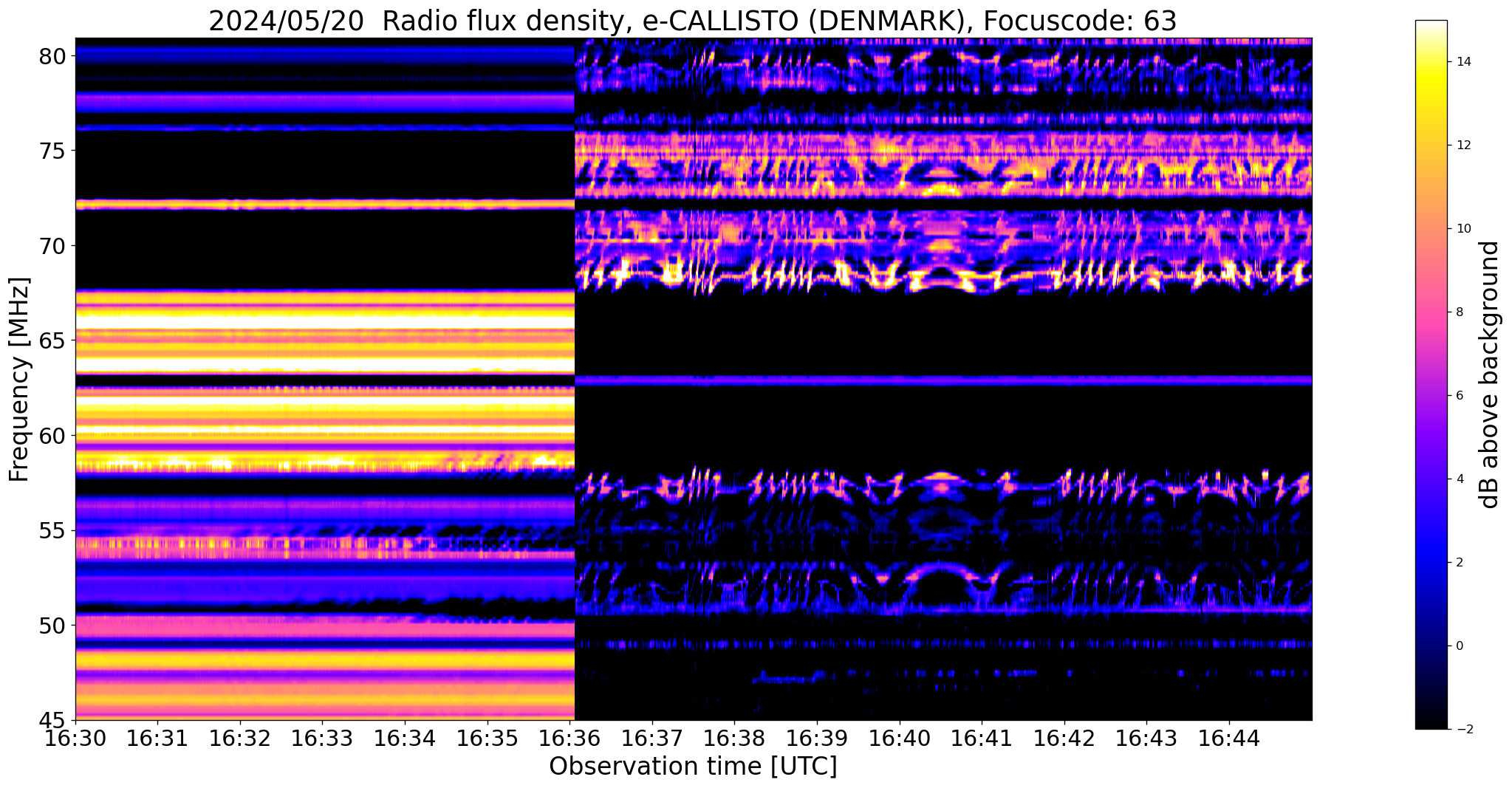Select the 50 MHz y-axis tick label
Image resolution: width=1512 pixels, height=788 pixels.
pos(54,626)
